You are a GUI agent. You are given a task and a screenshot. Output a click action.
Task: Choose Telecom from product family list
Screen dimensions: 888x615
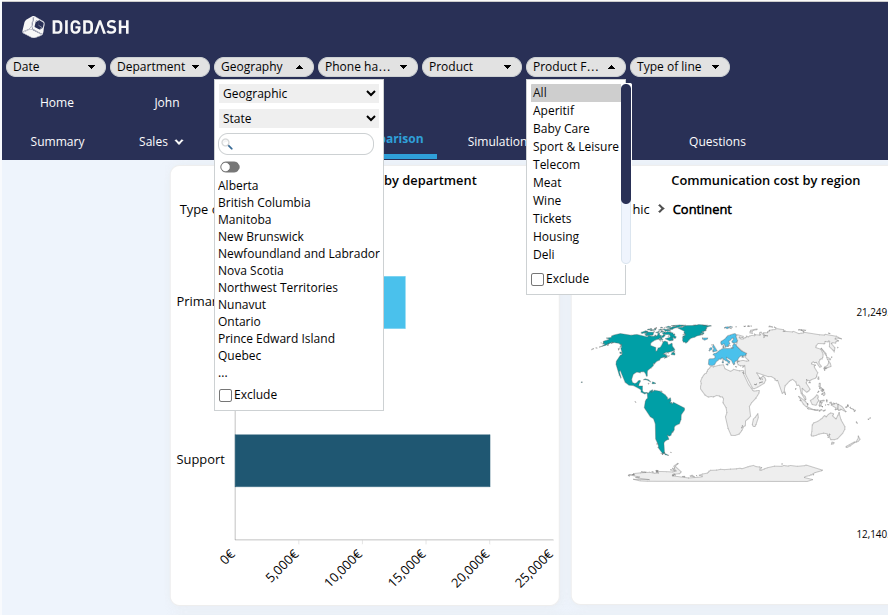(556, 164)
